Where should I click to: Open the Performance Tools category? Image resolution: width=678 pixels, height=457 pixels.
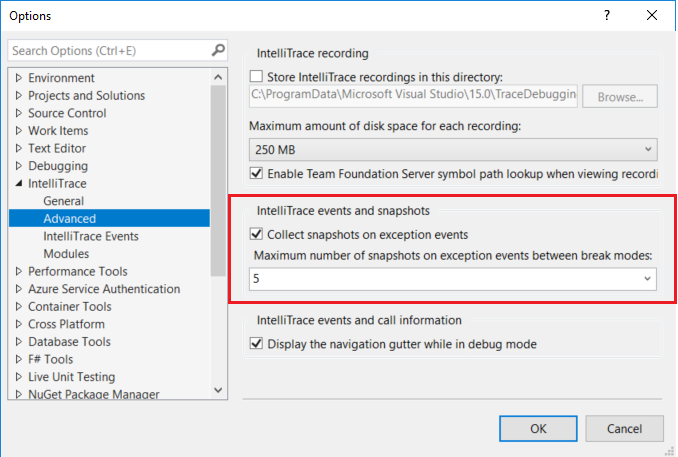[x=77, y=271]
